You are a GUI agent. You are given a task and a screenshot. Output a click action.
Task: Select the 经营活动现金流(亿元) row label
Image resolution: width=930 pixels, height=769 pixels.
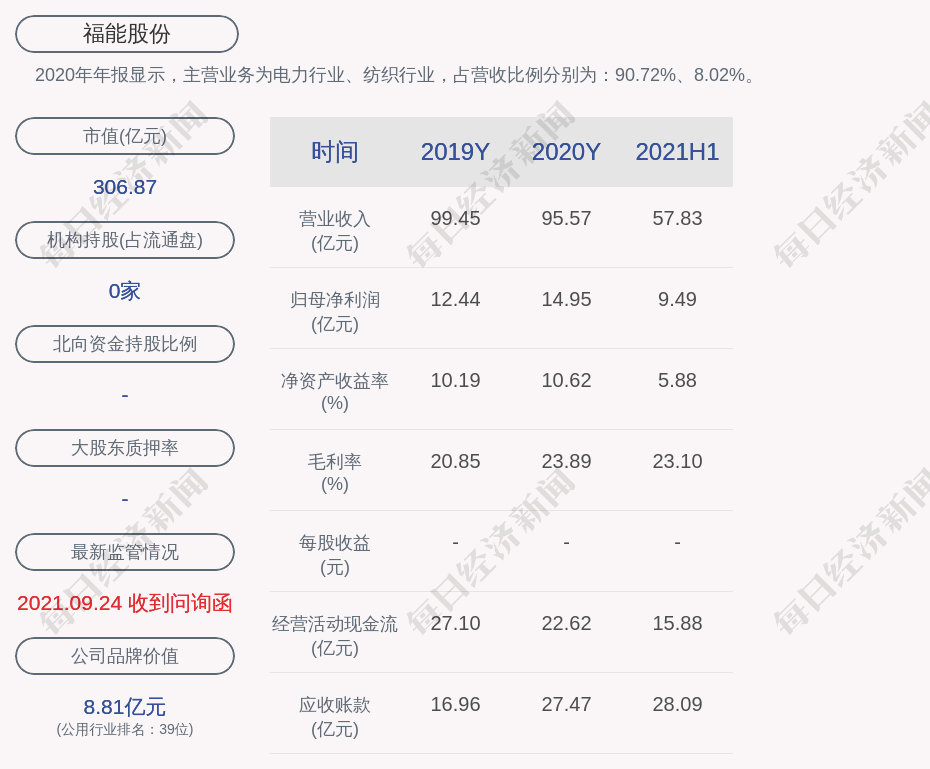(x=335, y=636)
